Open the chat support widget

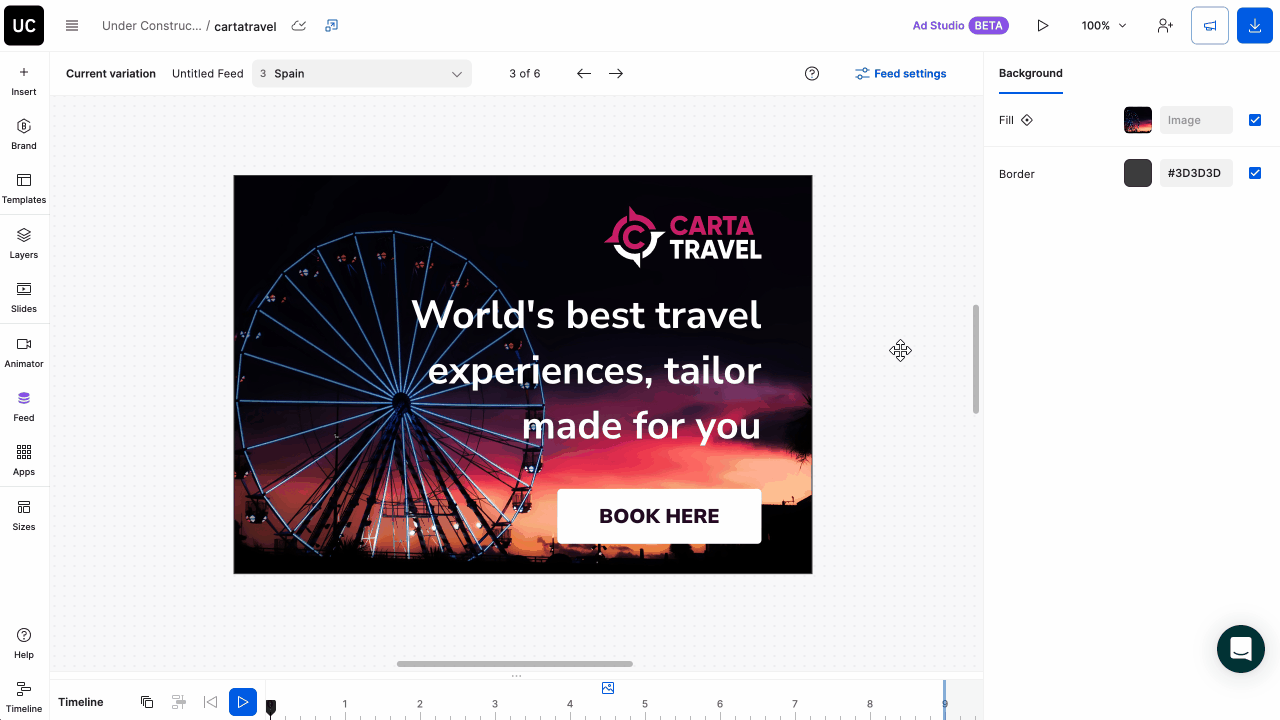[x=1241, y=649]
